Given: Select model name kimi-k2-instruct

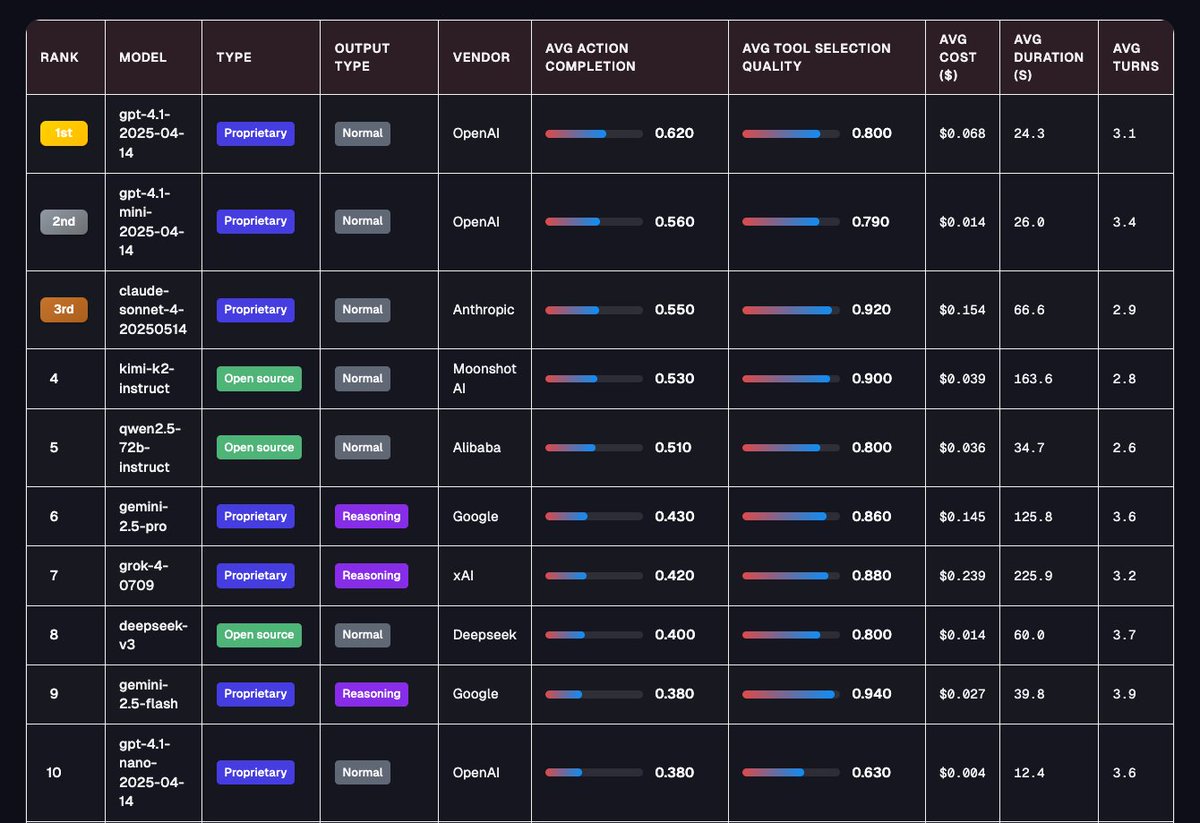Looking at the screenshot, I should click(x=145, y=378).
